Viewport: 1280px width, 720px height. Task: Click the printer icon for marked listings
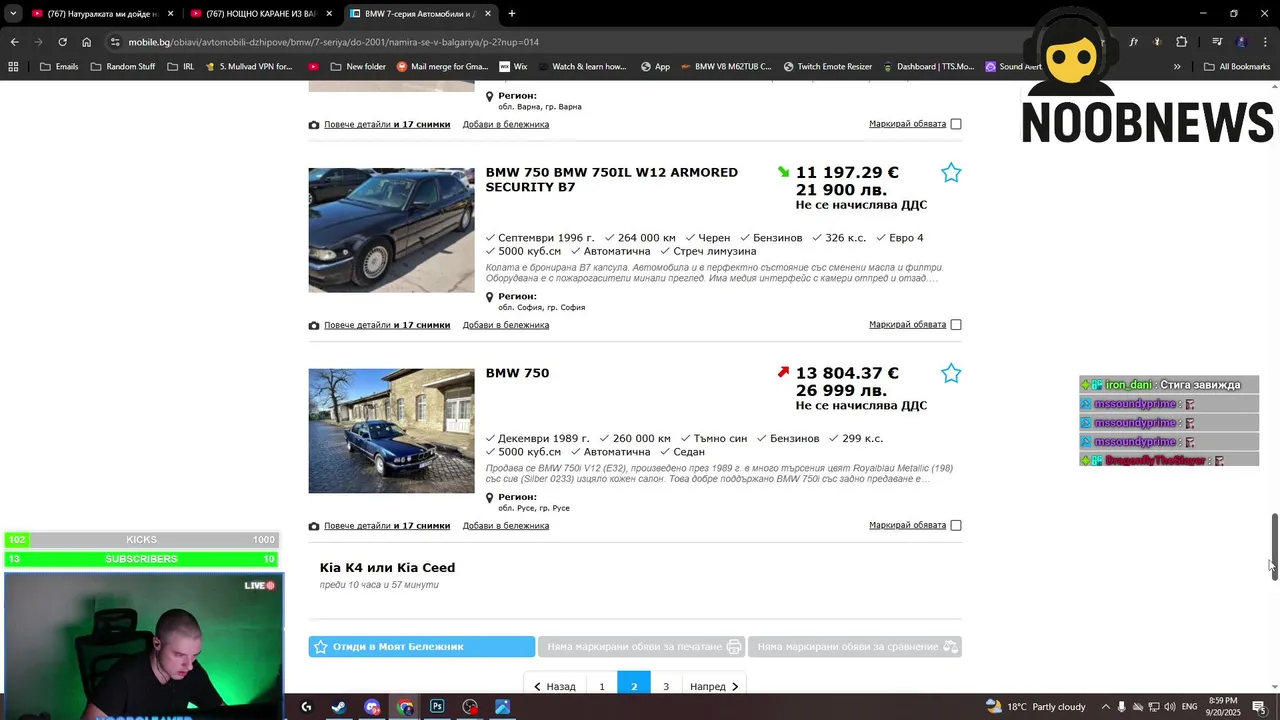point(734,647)
